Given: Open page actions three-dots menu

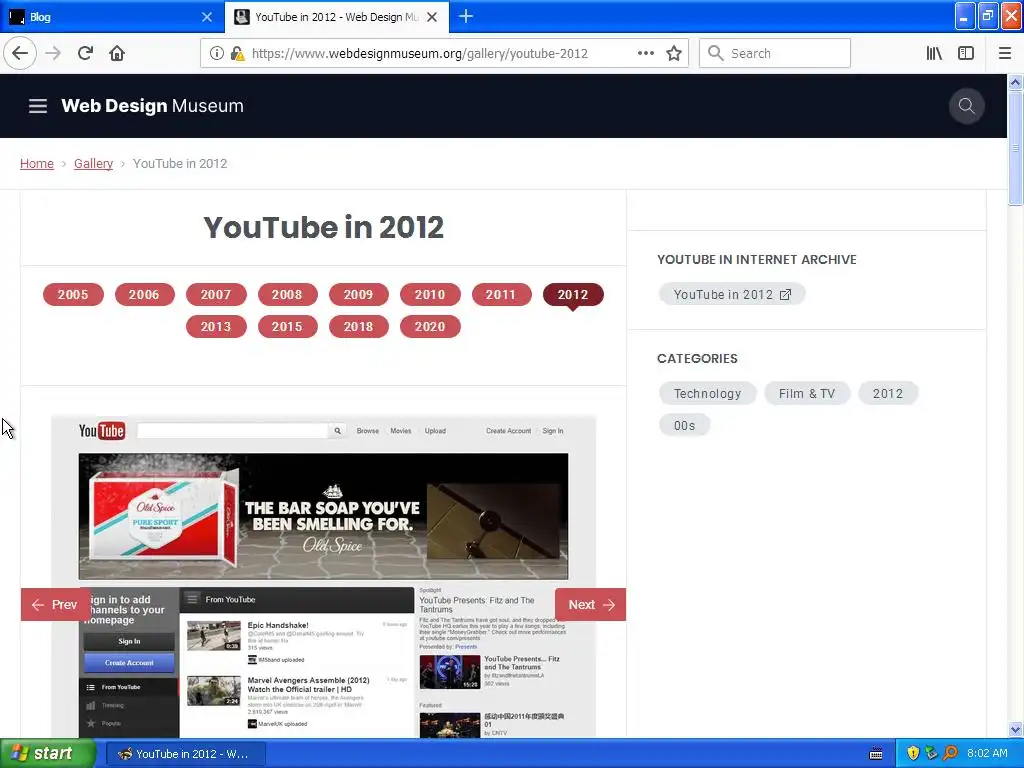Looking at the screenshot, I should point(645,54).
